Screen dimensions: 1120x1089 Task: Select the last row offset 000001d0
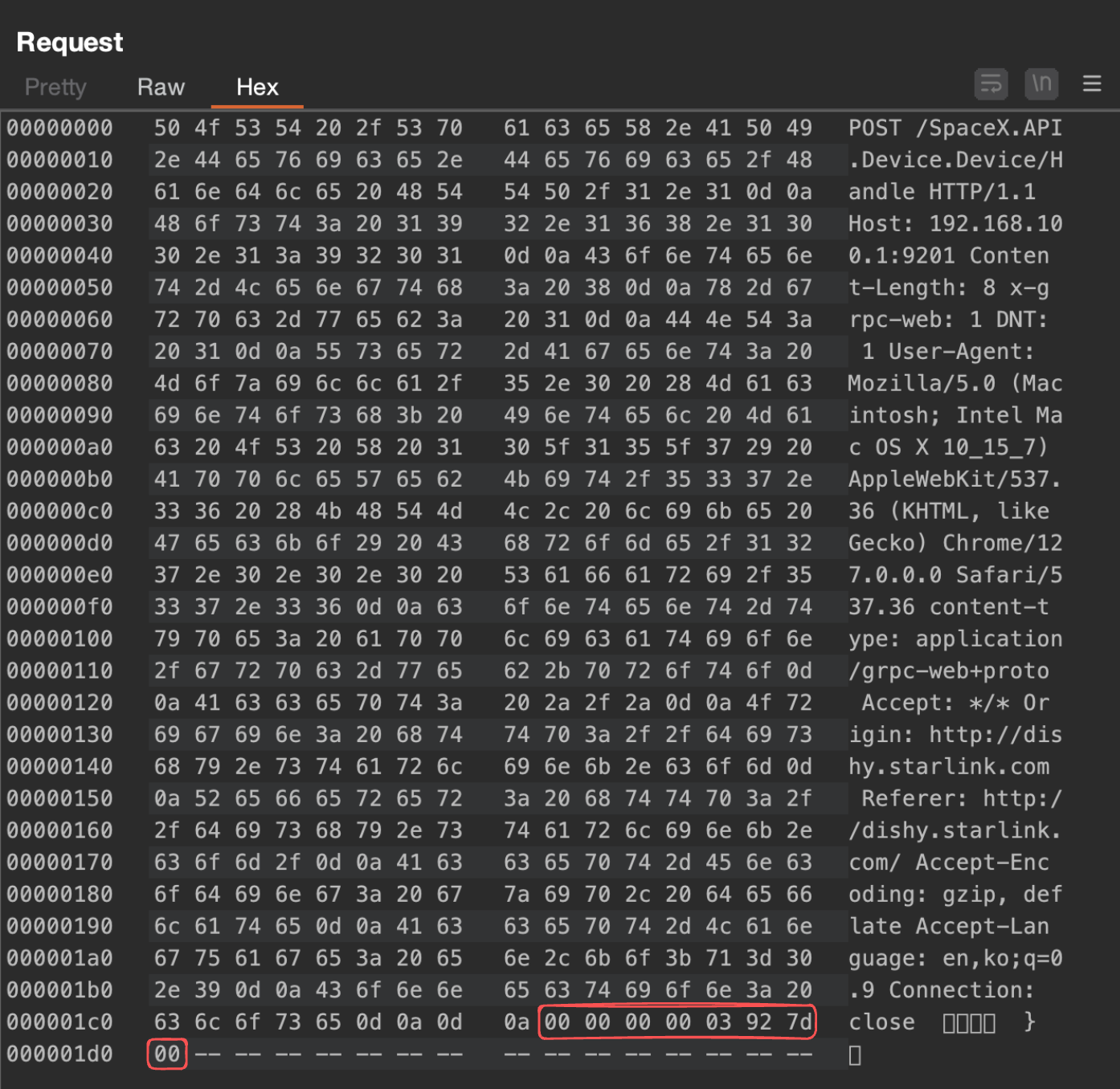(x=60, y=1054)
